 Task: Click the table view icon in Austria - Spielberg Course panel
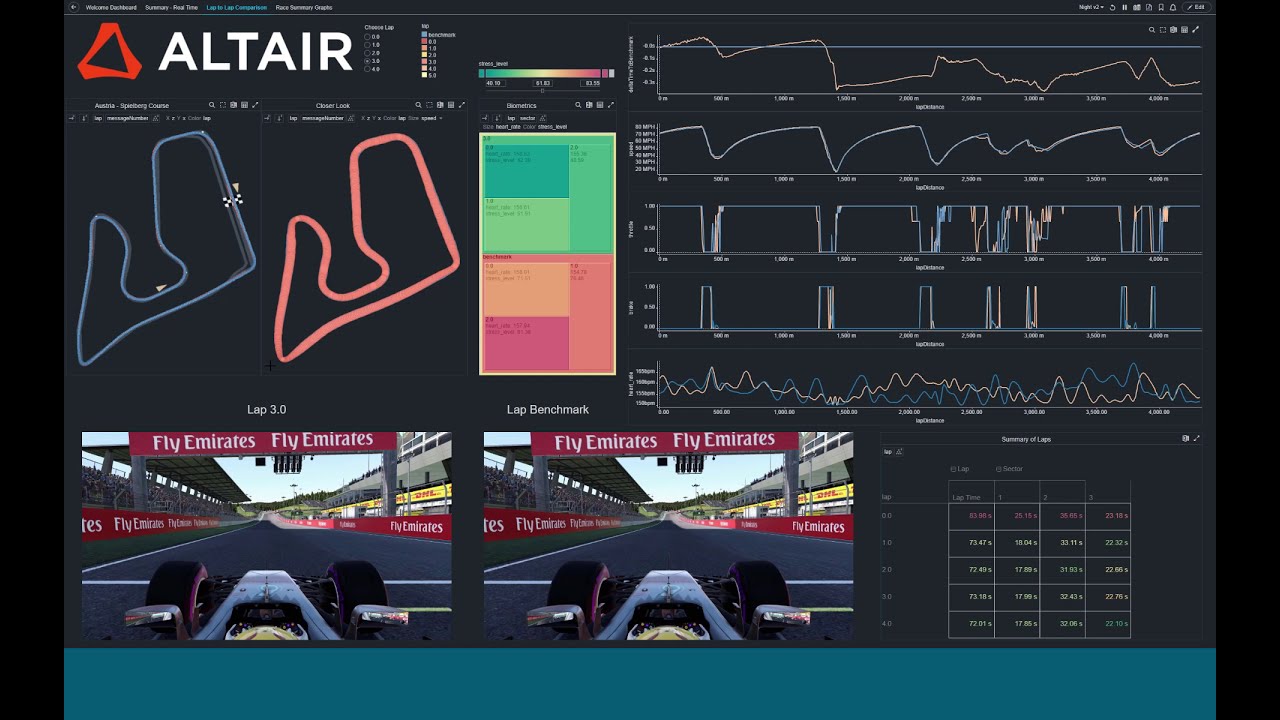tap(244, 105)
